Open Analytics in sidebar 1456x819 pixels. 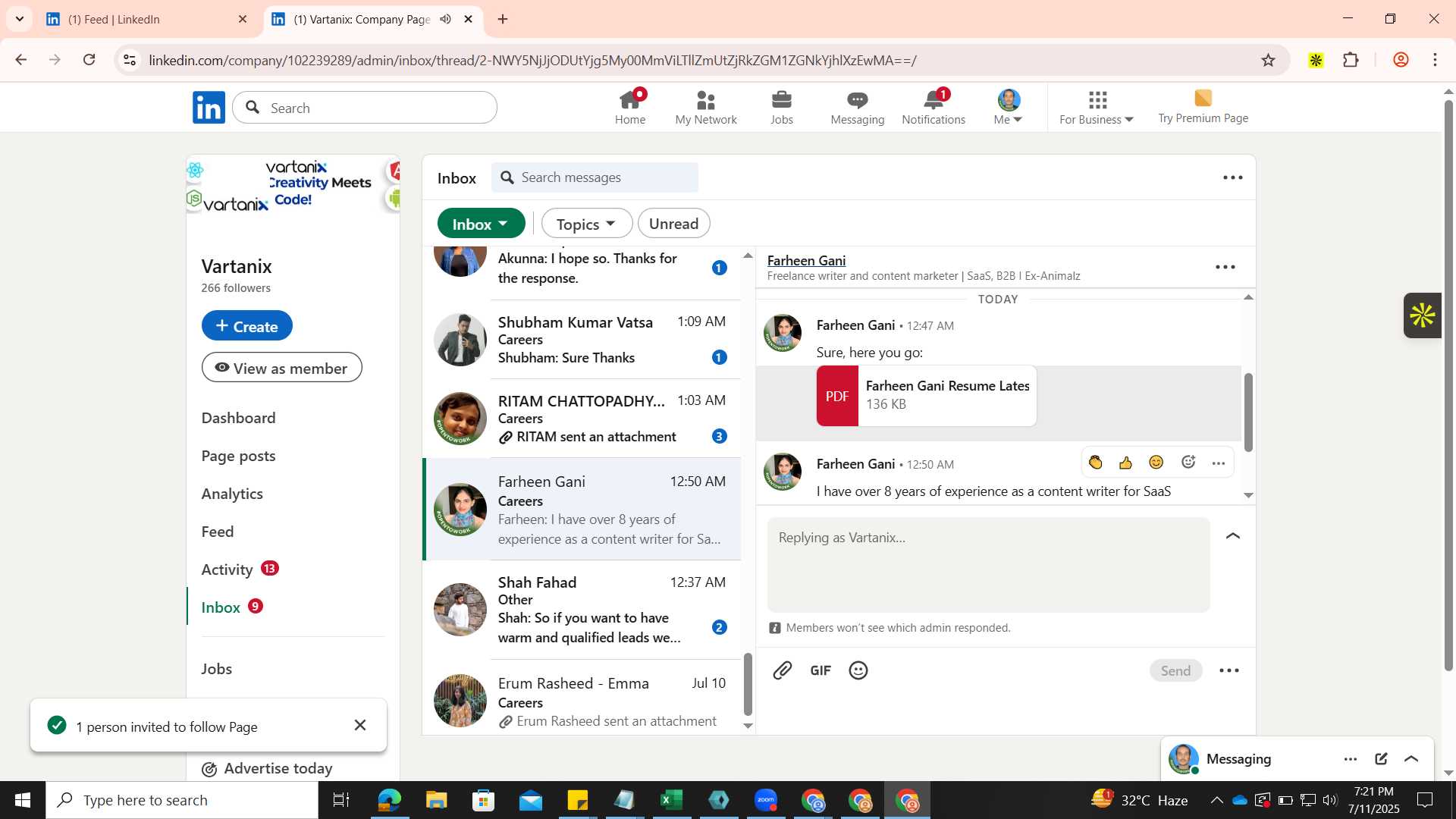coord(232,494)
